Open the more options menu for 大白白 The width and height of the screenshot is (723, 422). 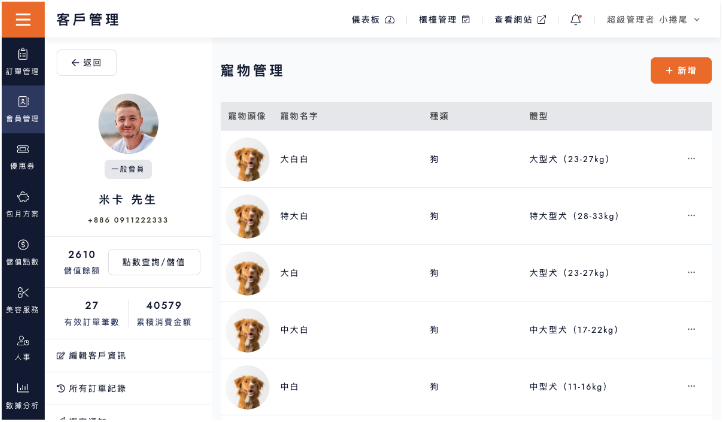pos(691,159)
